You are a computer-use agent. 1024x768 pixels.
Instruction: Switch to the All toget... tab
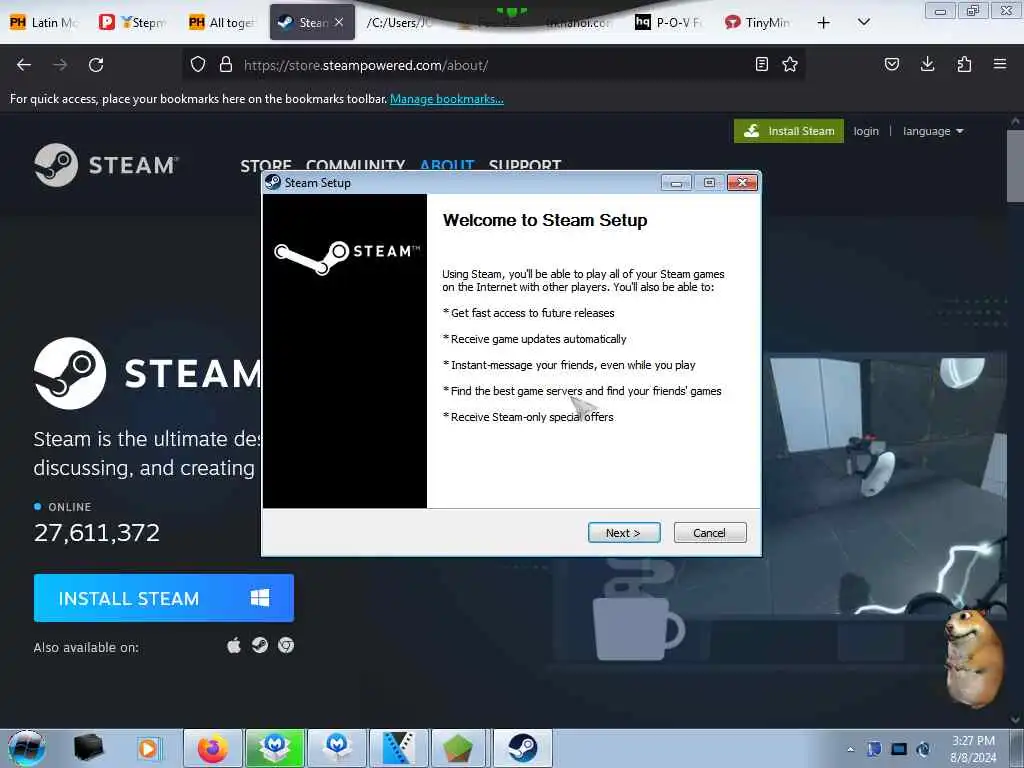[222, 22]
